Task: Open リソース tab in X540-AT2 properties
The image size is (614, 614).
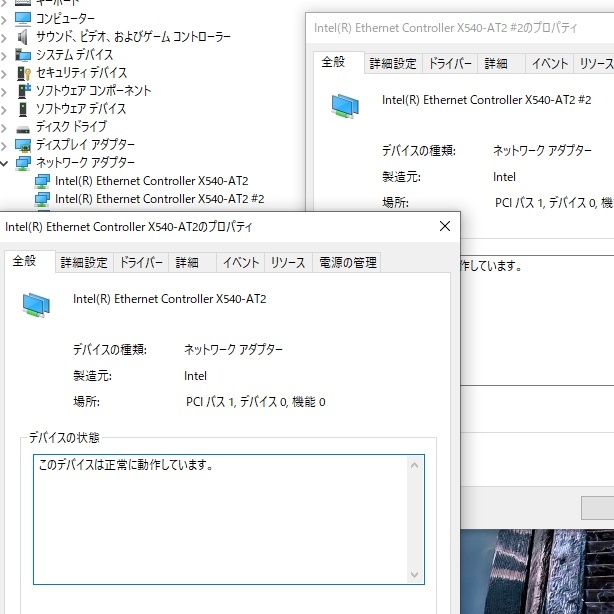Action: (288, 262)
